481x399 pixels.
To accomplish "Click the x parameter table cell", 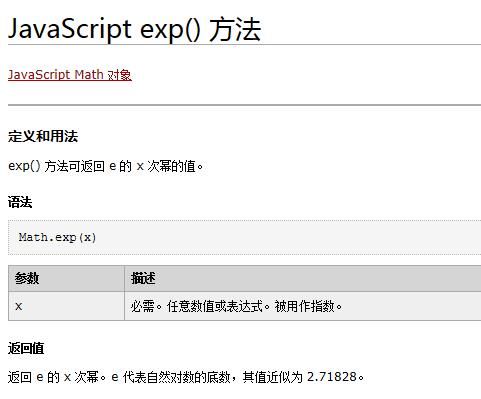I will 66,306.
